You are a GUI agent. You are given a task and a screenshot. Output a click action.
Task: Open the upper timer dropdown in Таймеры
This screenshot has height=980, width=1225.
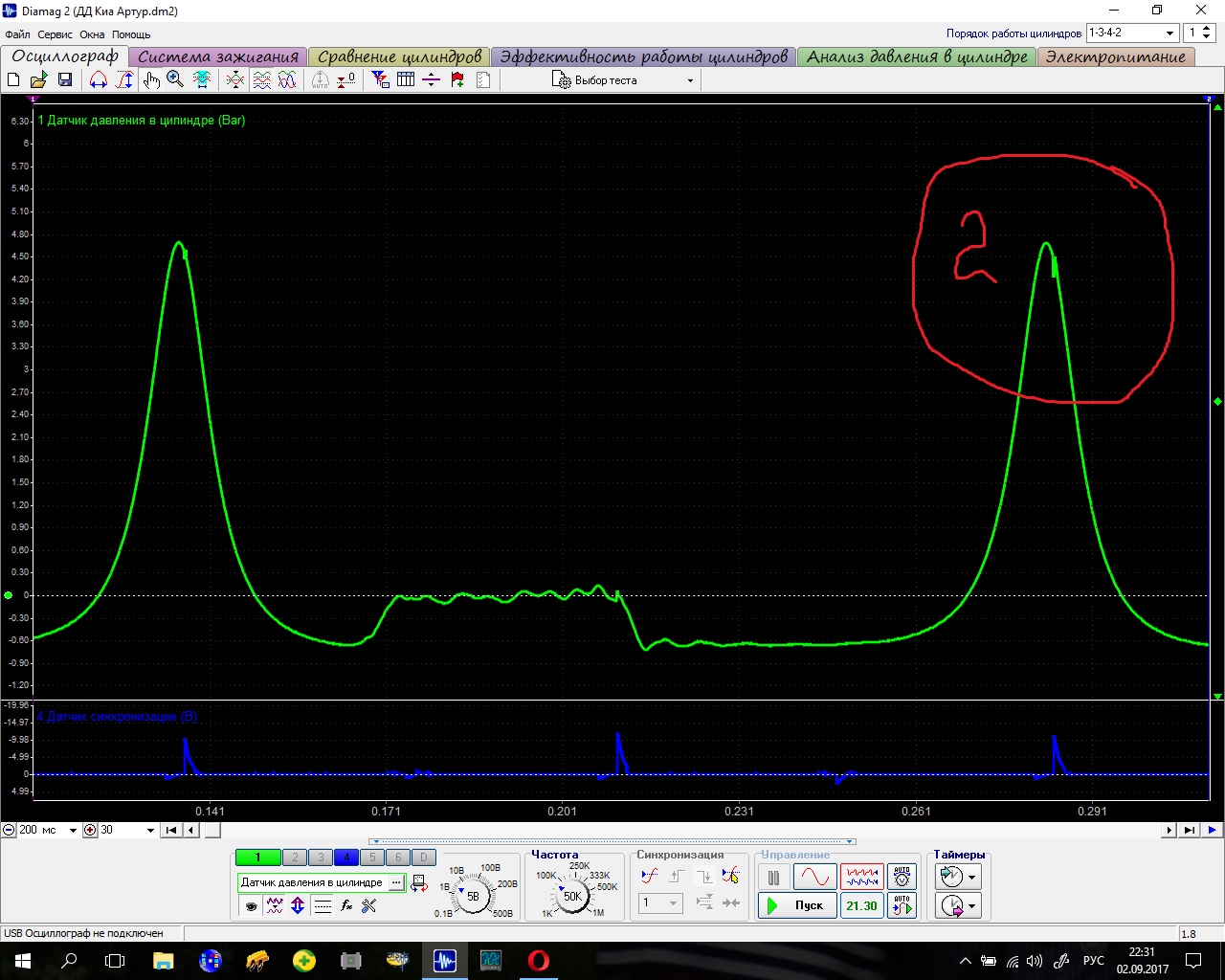click(959, 877)
